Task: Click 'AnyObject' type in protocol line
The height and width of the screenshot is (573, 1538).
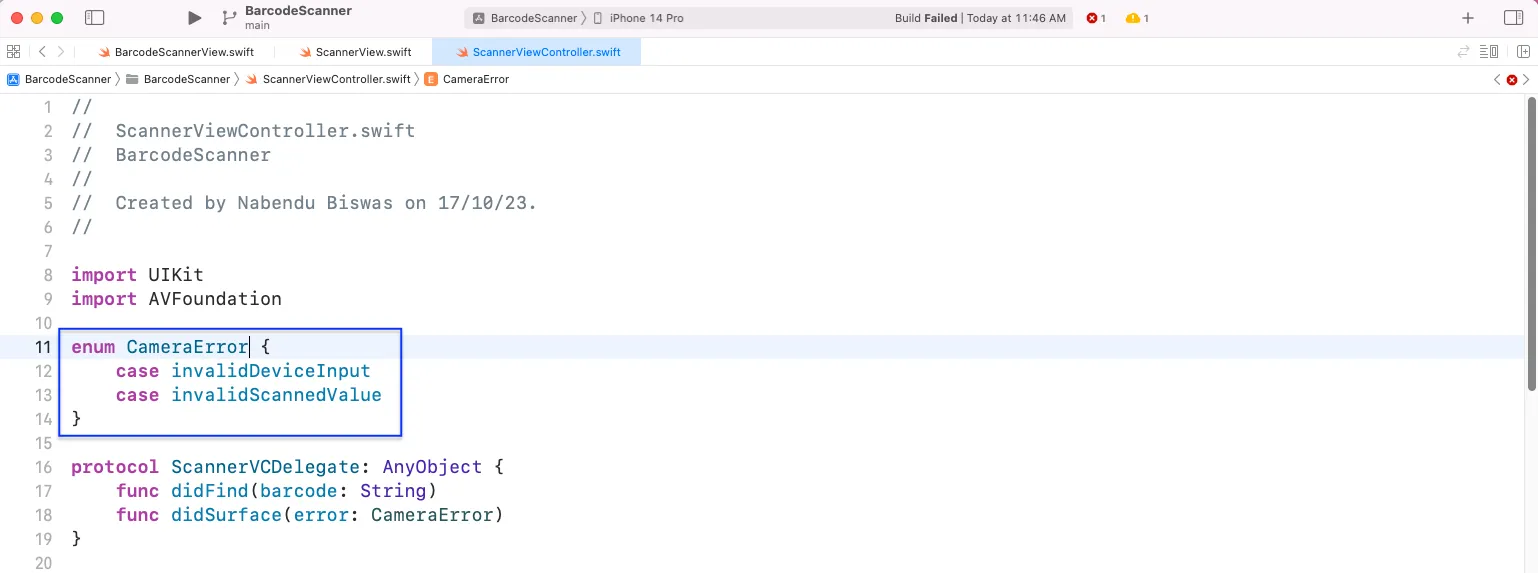Action: pyautogui.click(x=432, y=467)
